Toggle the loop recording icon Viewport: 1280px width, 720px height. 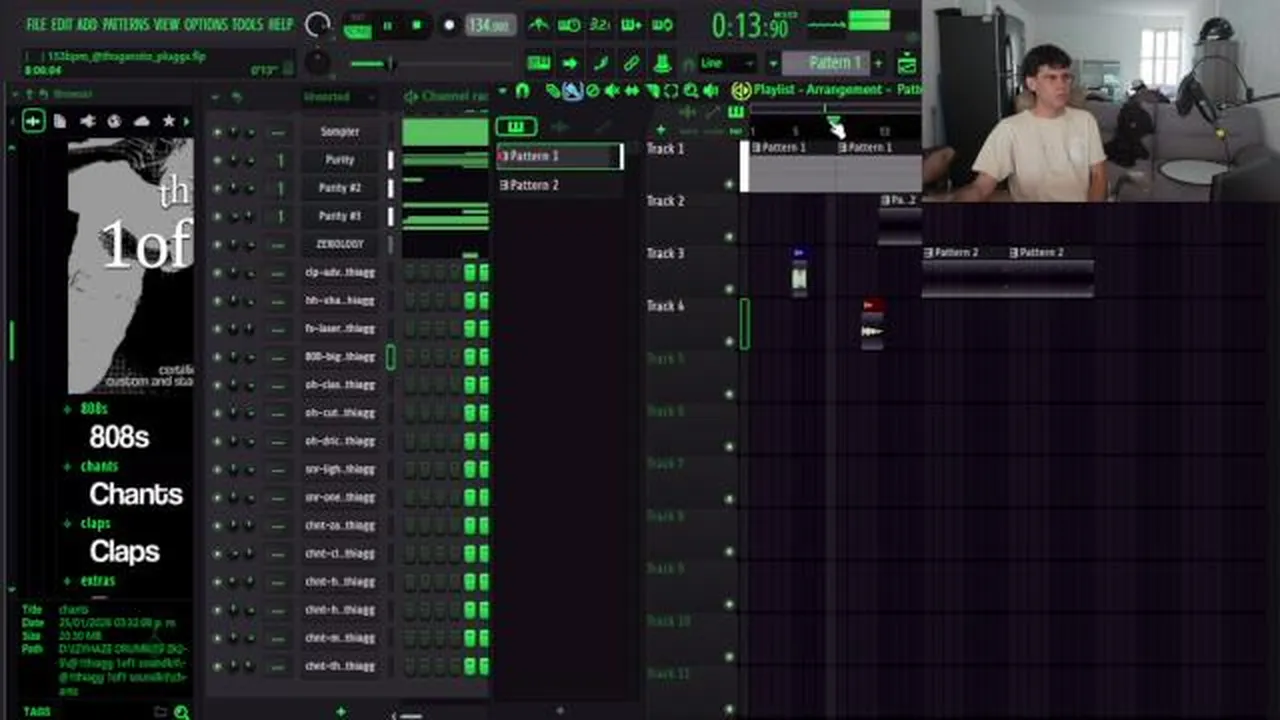pyautogui.click(x=662, y=25)
